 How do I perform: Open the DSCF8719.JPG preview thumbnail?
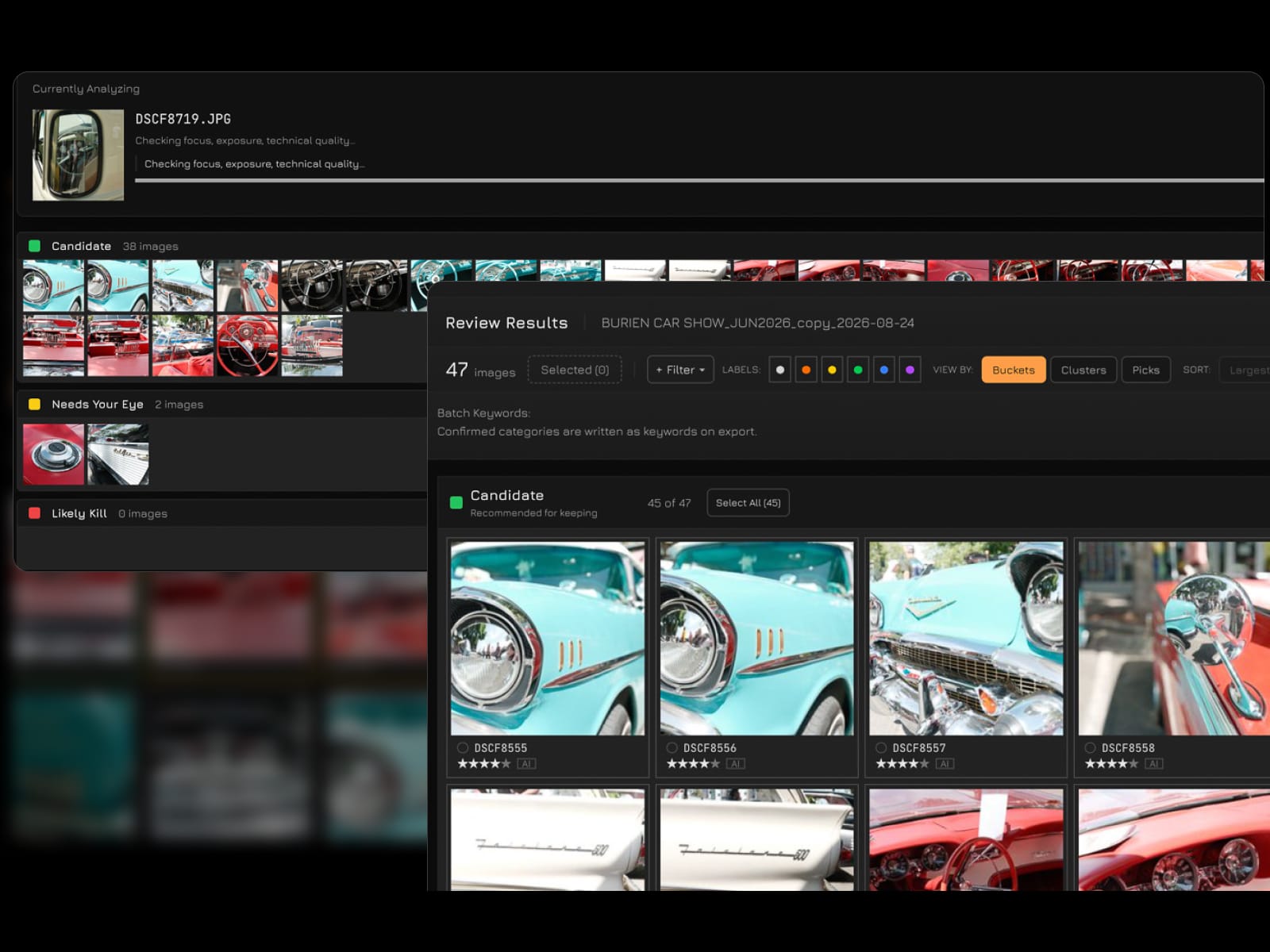pos(78,155)
